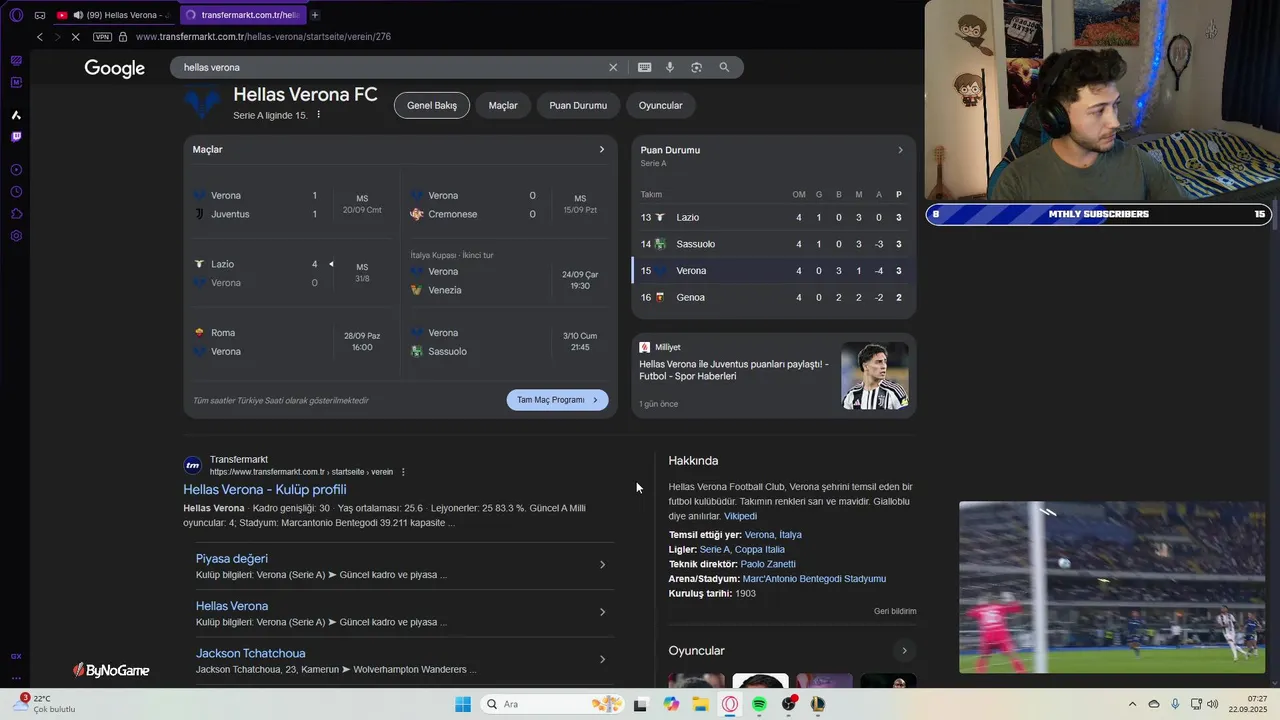1280x720 pixels.
Task: Open the player icon in Opera sidebar
Action: (x=16, y=170)
